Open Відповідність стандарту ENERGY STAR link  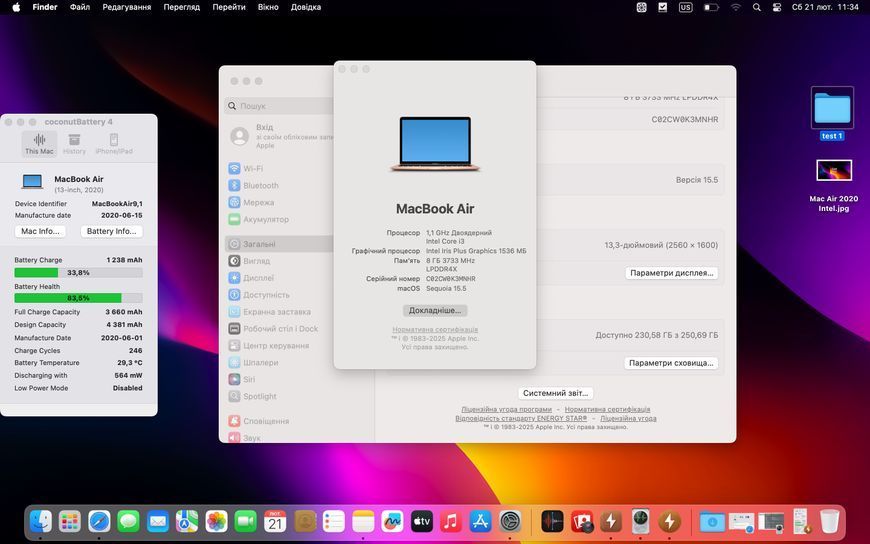[521, 418]
